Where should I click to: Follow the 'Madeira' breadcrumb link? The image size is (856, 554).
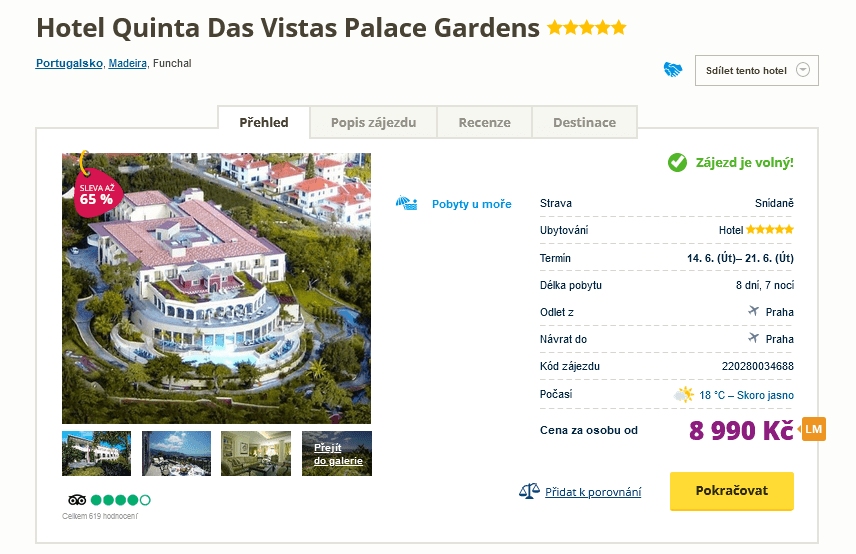click(128, 63)
